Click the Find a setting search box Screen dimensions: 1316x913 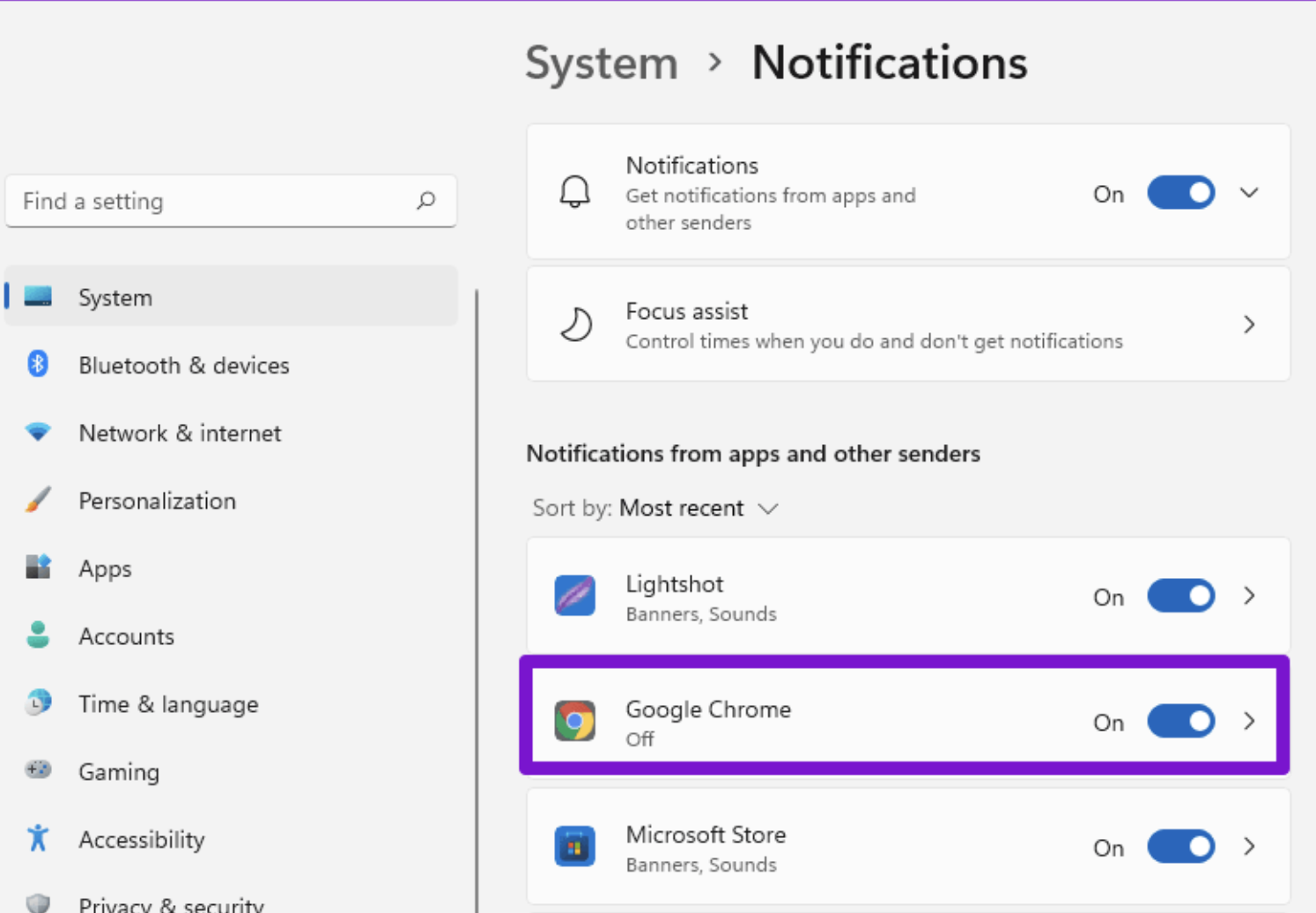211,201
